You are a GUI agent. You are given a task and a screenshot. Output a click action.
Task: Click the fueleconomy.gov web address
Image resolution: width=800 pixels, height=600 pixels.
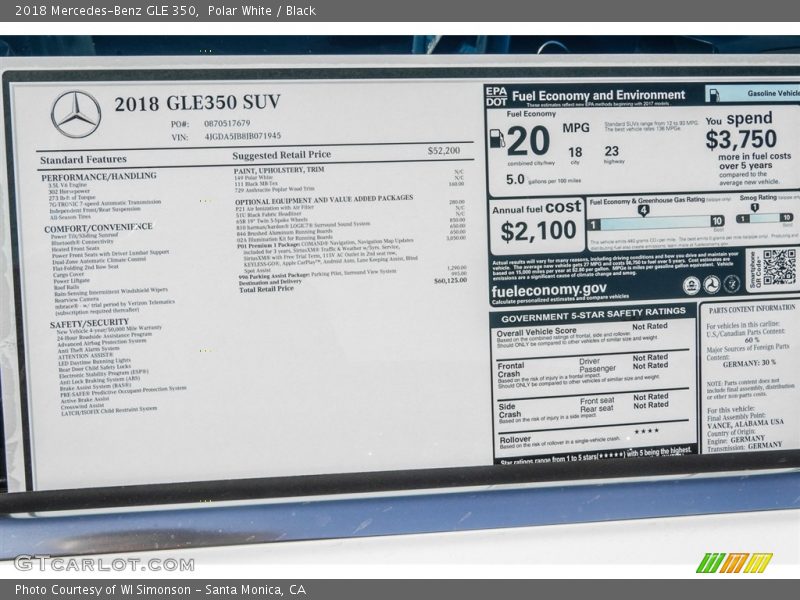coord(549,290)
